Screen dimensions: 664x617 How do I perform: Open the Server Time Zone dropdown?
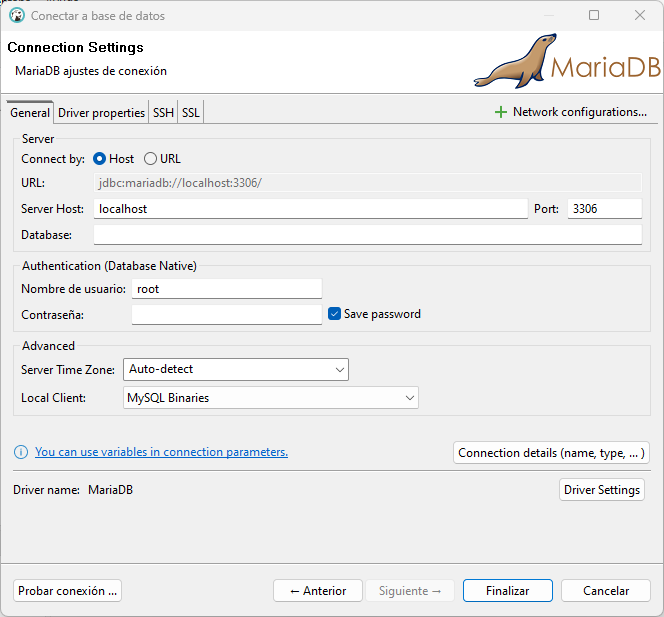coord(236,369)
